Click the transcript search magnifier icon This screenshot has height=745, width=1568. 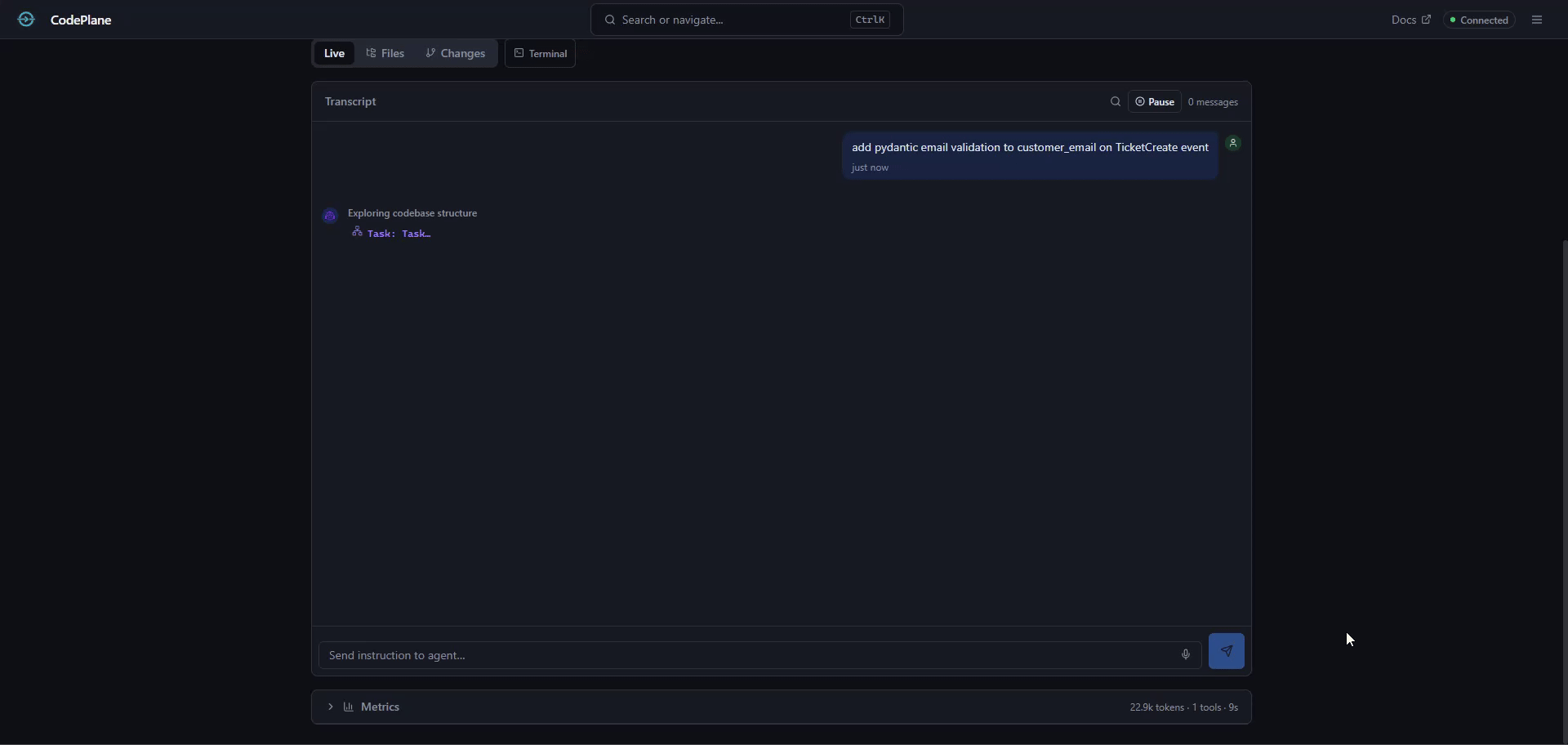1115,102
